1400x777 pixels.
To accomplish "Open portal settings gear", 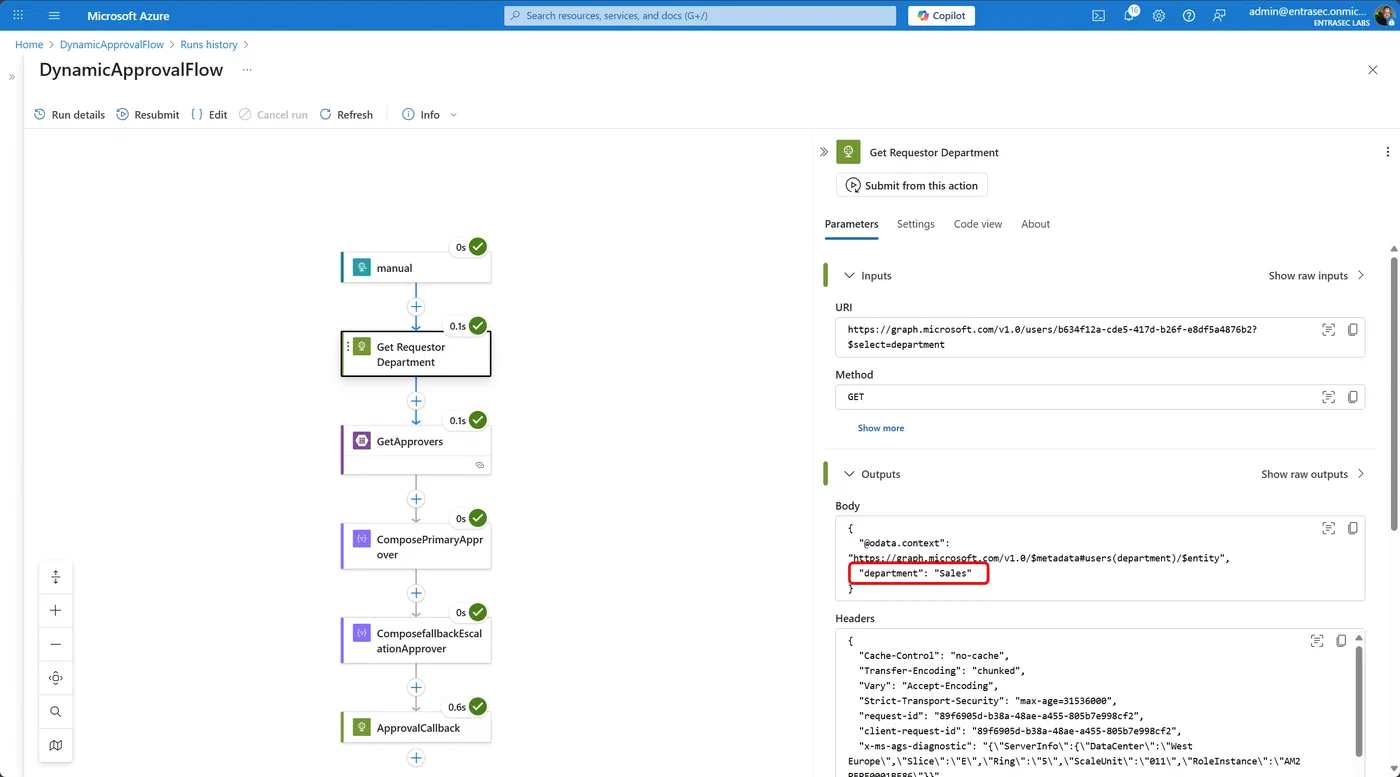I will click(1159, 15).
